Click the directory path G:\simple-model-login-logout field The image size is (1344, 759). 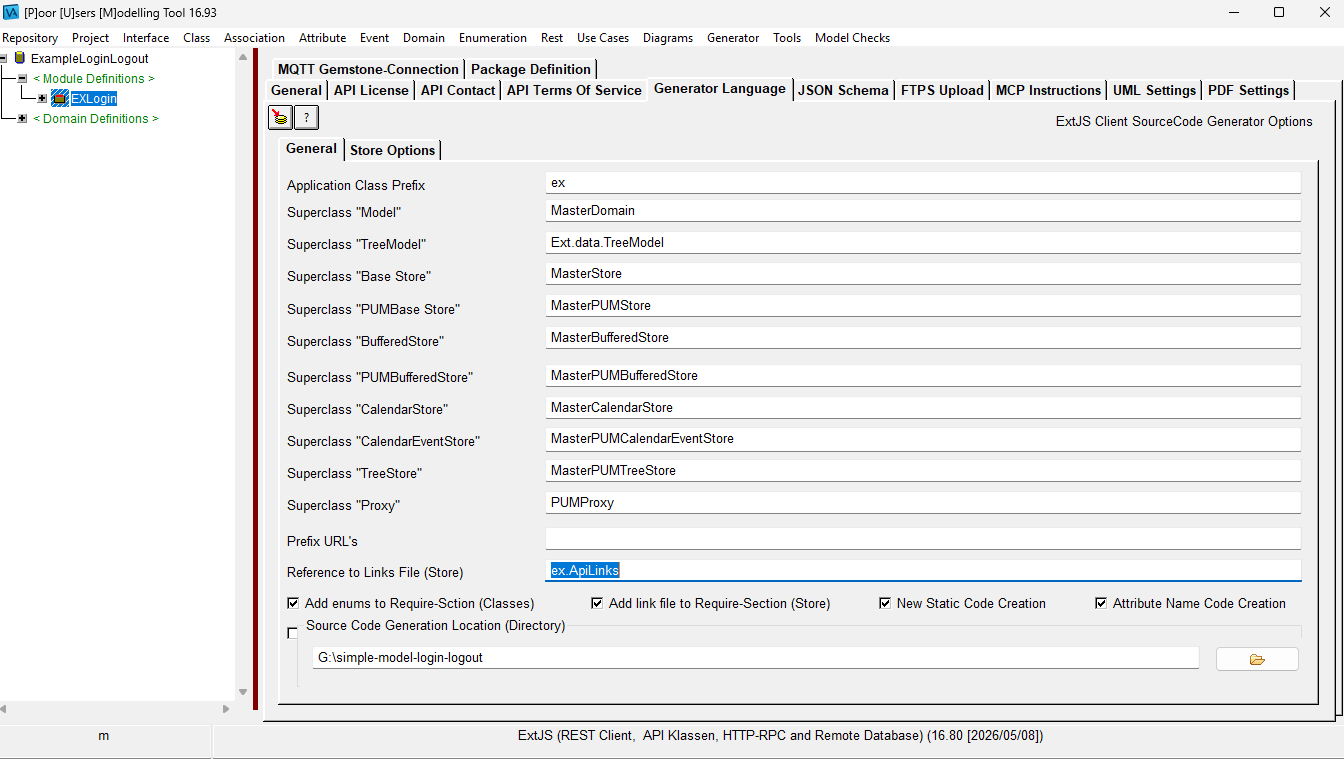[x=755, y=658]
